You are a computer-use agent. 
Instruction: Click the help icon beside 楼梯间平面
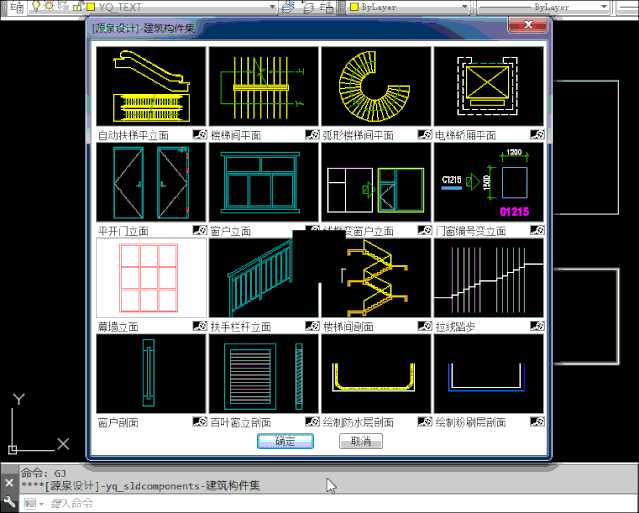coord(312,134)
